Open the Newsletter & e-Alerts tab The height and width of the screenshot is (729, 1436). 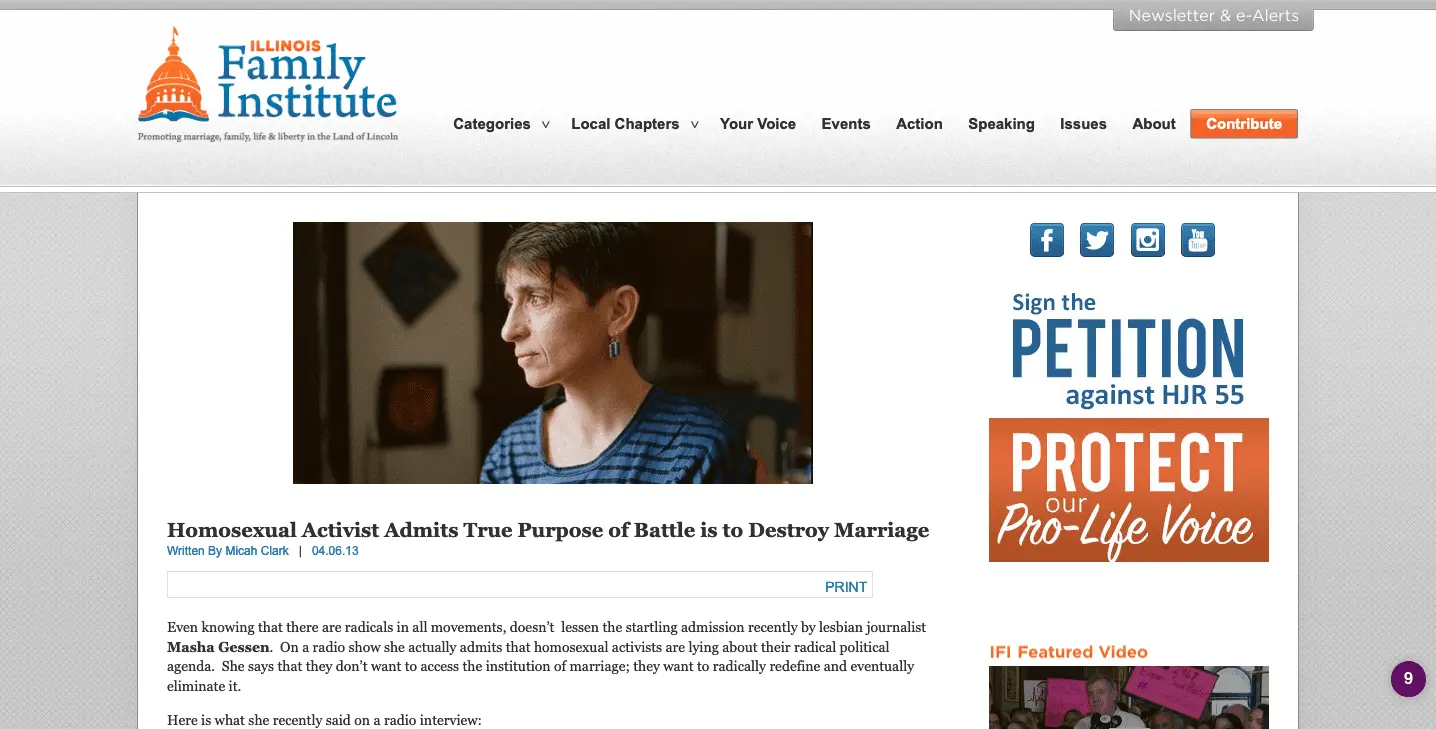click(1213, 17)
